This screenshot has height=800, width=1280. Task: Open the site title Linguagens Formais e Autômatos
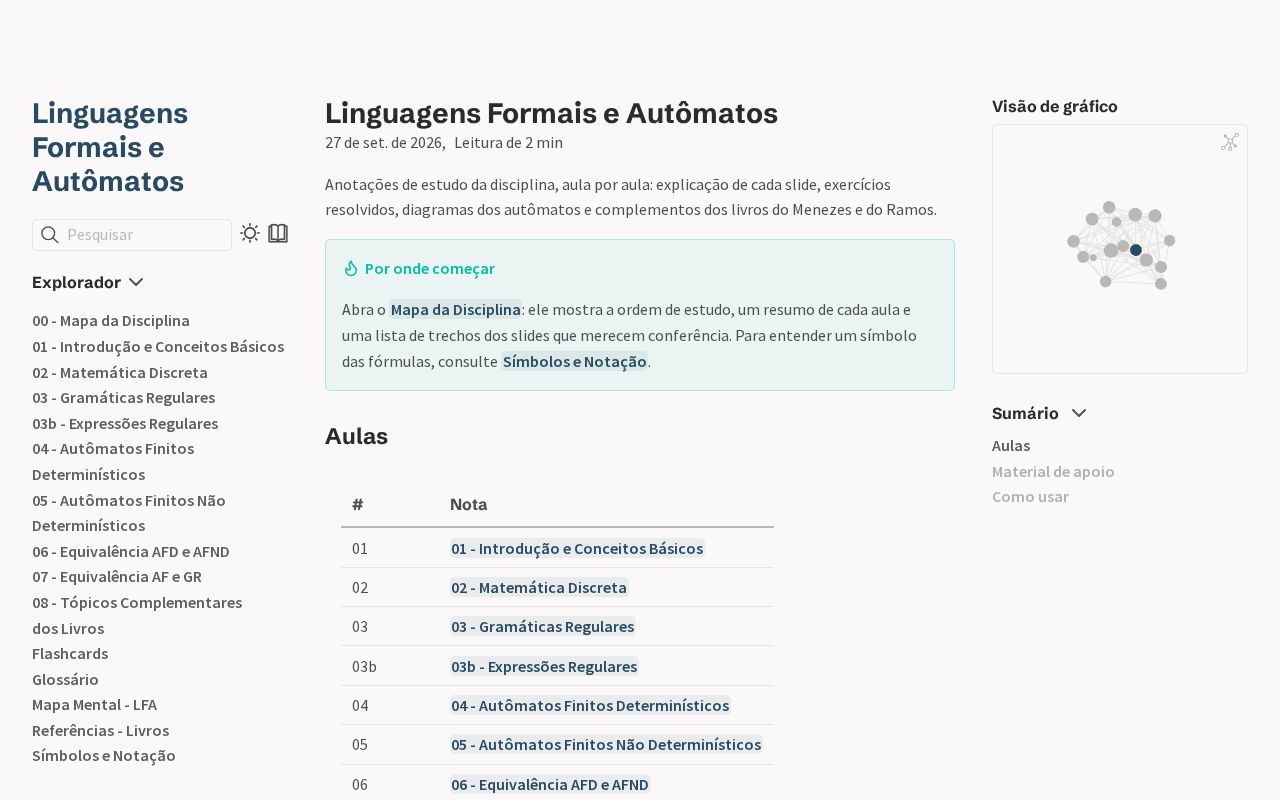[x=110, y=147]
